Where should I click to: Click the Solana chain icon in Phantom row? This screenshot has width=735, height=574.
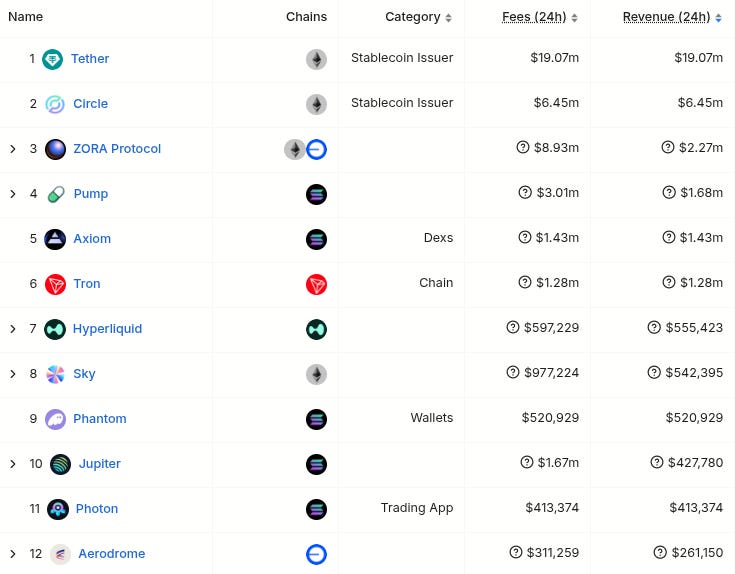coord(316,419)
